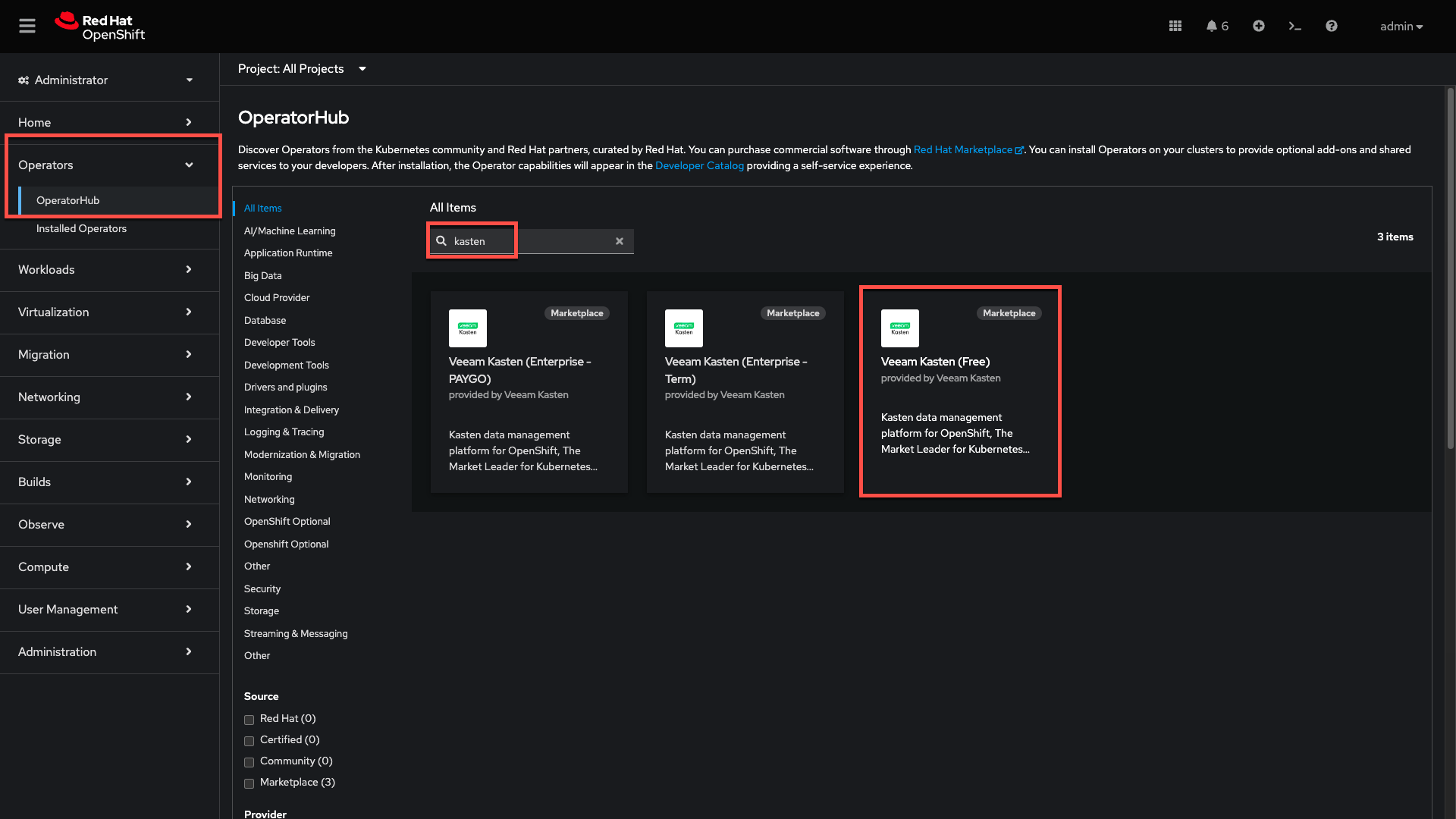Select the Big Data category

tap(262, 275)
